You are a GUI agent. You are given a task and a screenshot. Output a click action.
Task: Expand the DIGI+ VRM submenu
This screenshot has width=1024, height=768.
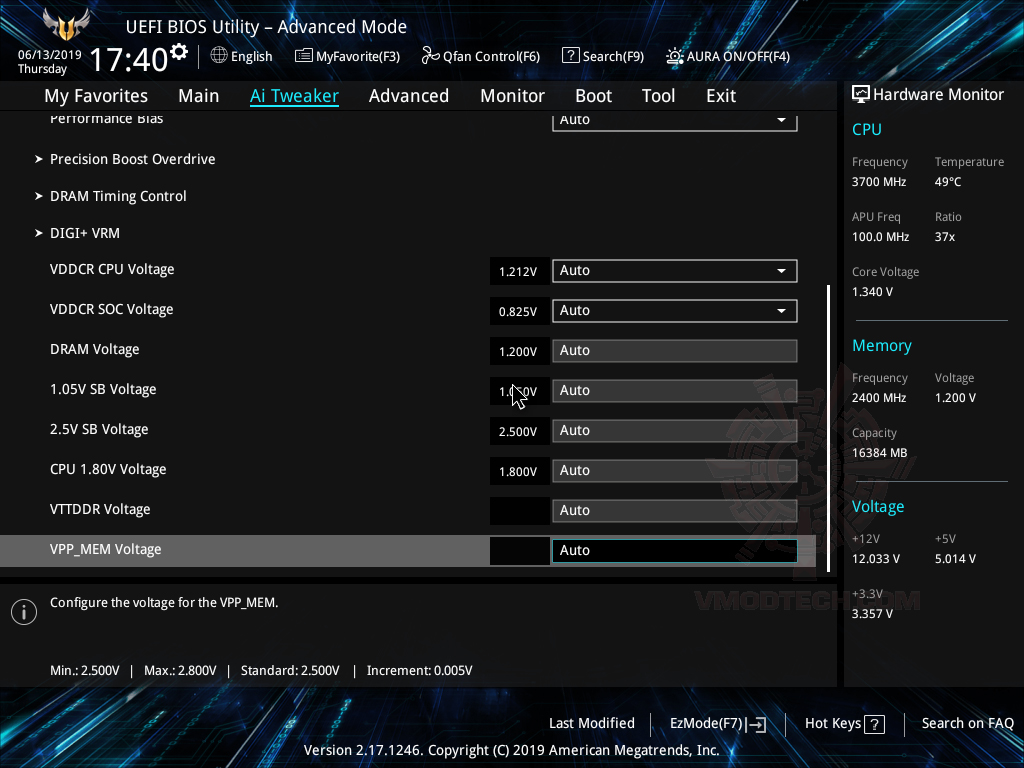click(85, 233)
